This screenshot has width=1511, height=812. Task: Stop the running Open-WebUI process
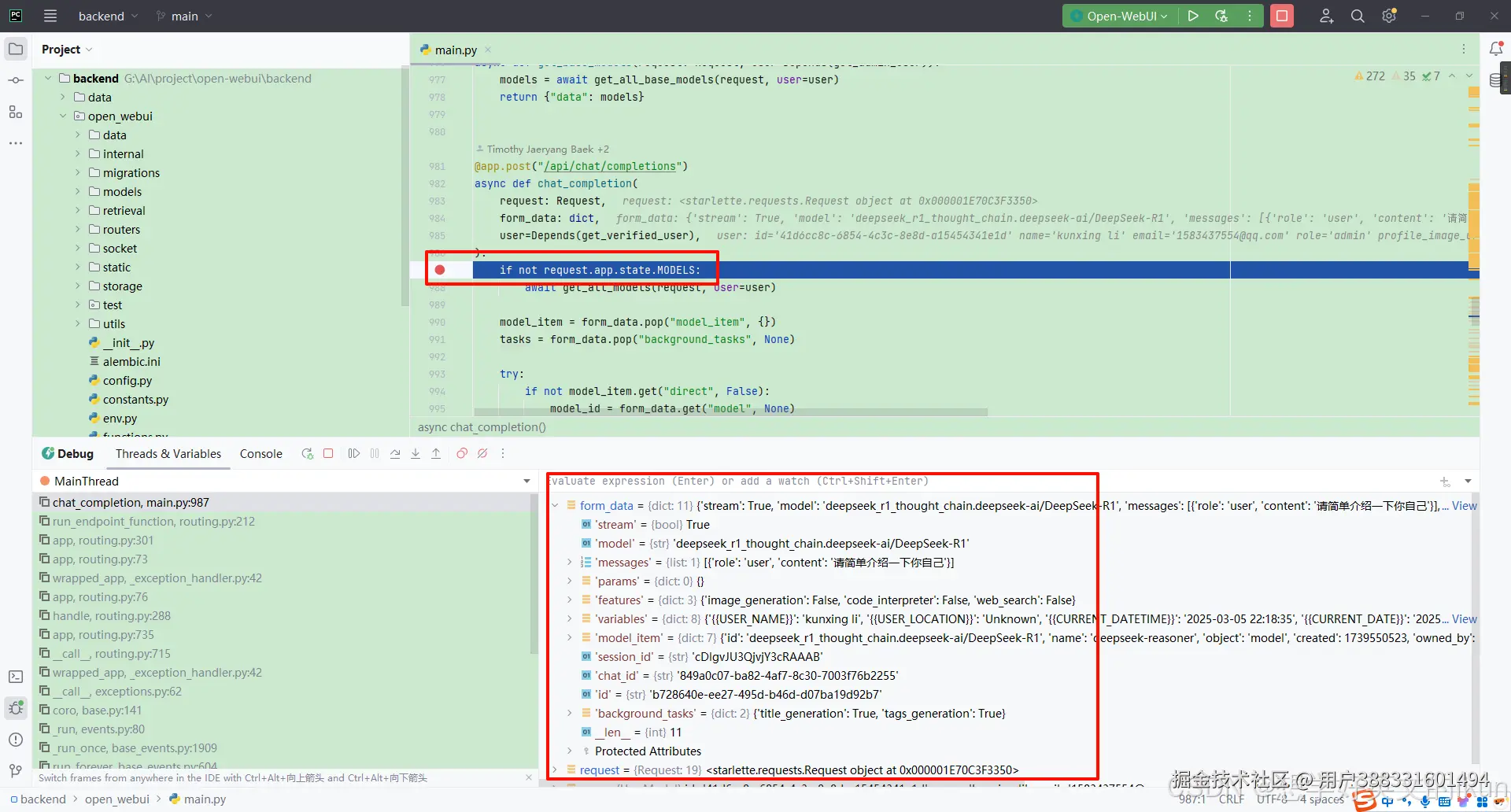(1282, 16)
